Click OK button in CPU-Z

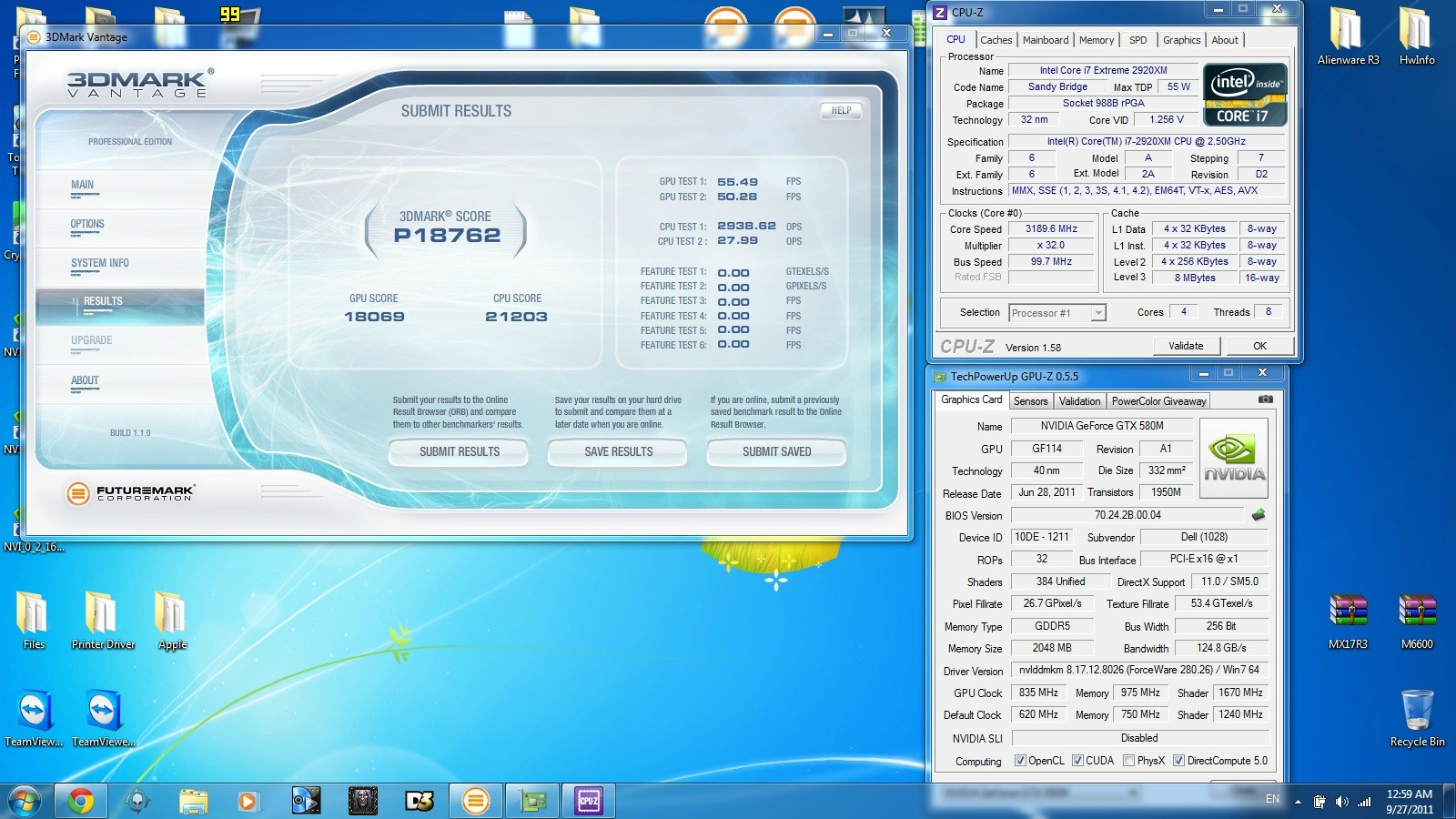click(x=1259, y=346)
